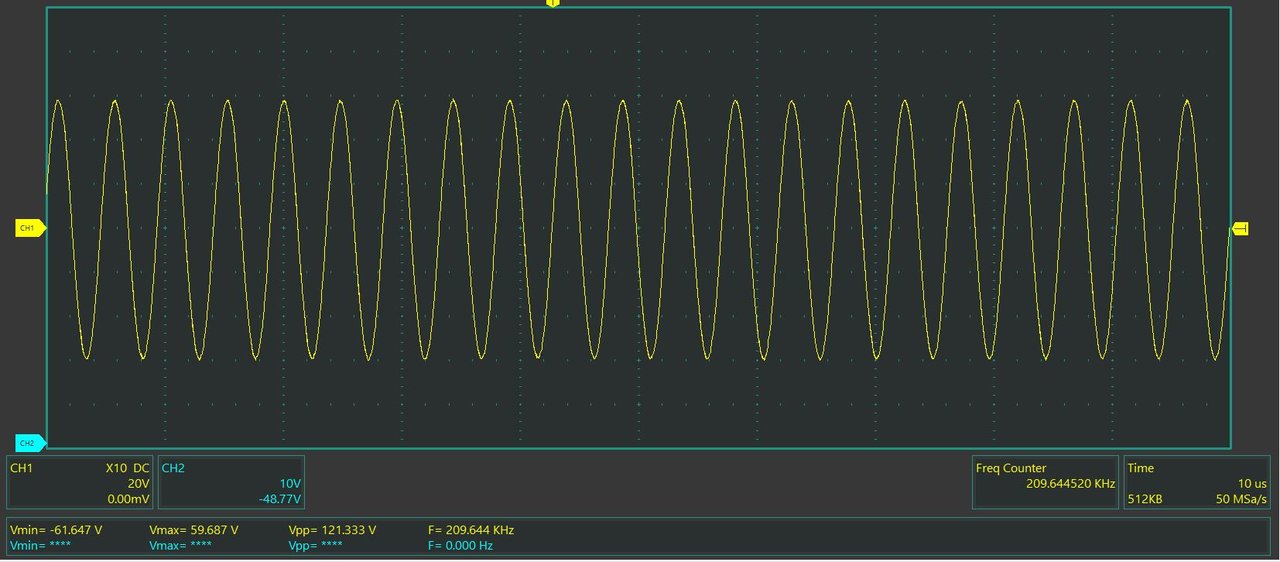Change CH1 20V vertical scale
This screenshot has width=1280, height=562.
(138, 483)
